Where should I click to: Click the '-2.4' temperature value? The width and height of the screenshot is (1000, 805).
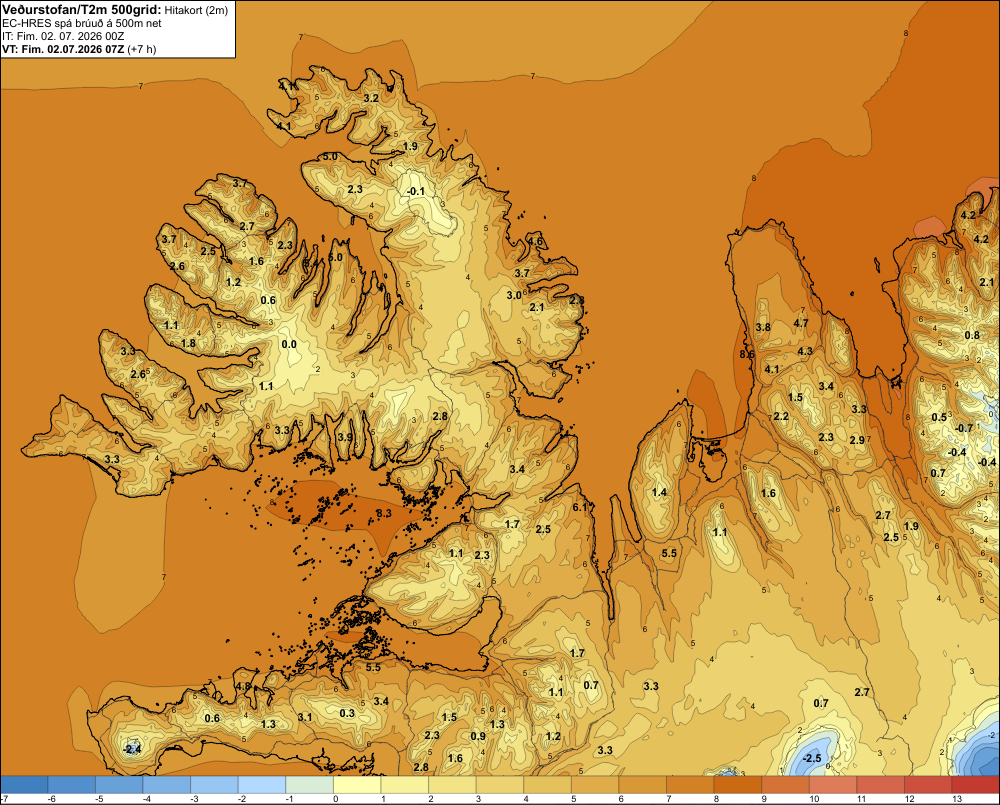[132, 750]
